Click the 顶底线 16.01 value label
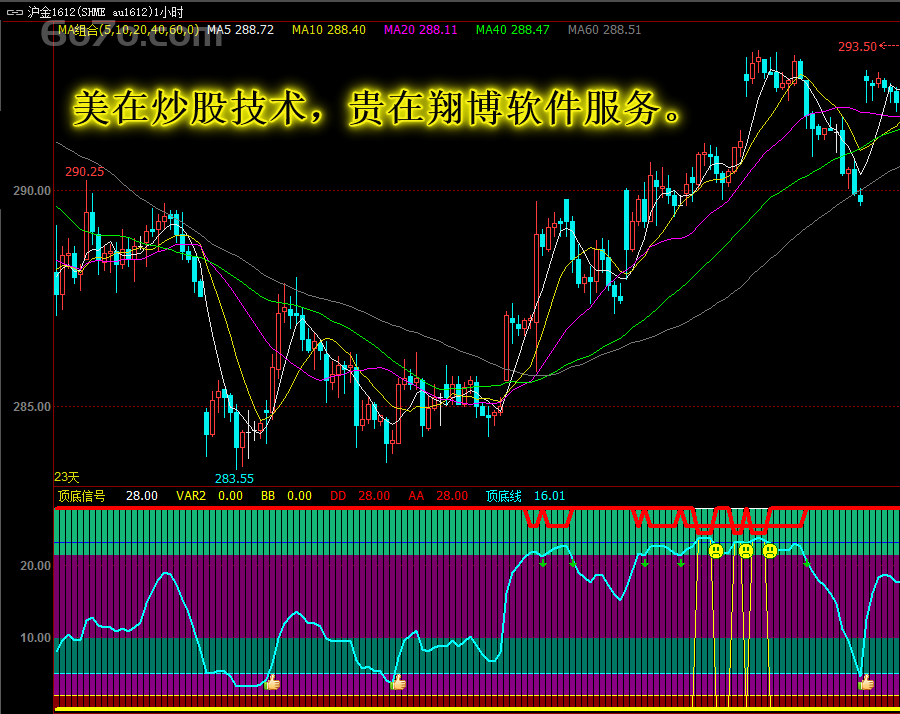Image resolution: width=900 pixels, height=714 pixels. point(526,496)
